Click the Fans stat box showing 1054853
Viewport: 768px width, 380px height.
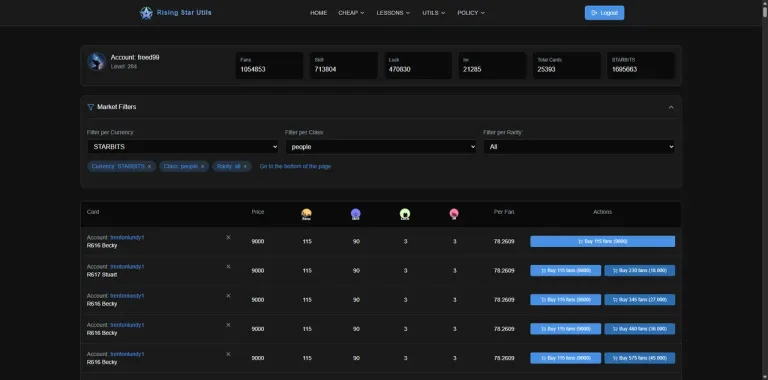point(269,65)
